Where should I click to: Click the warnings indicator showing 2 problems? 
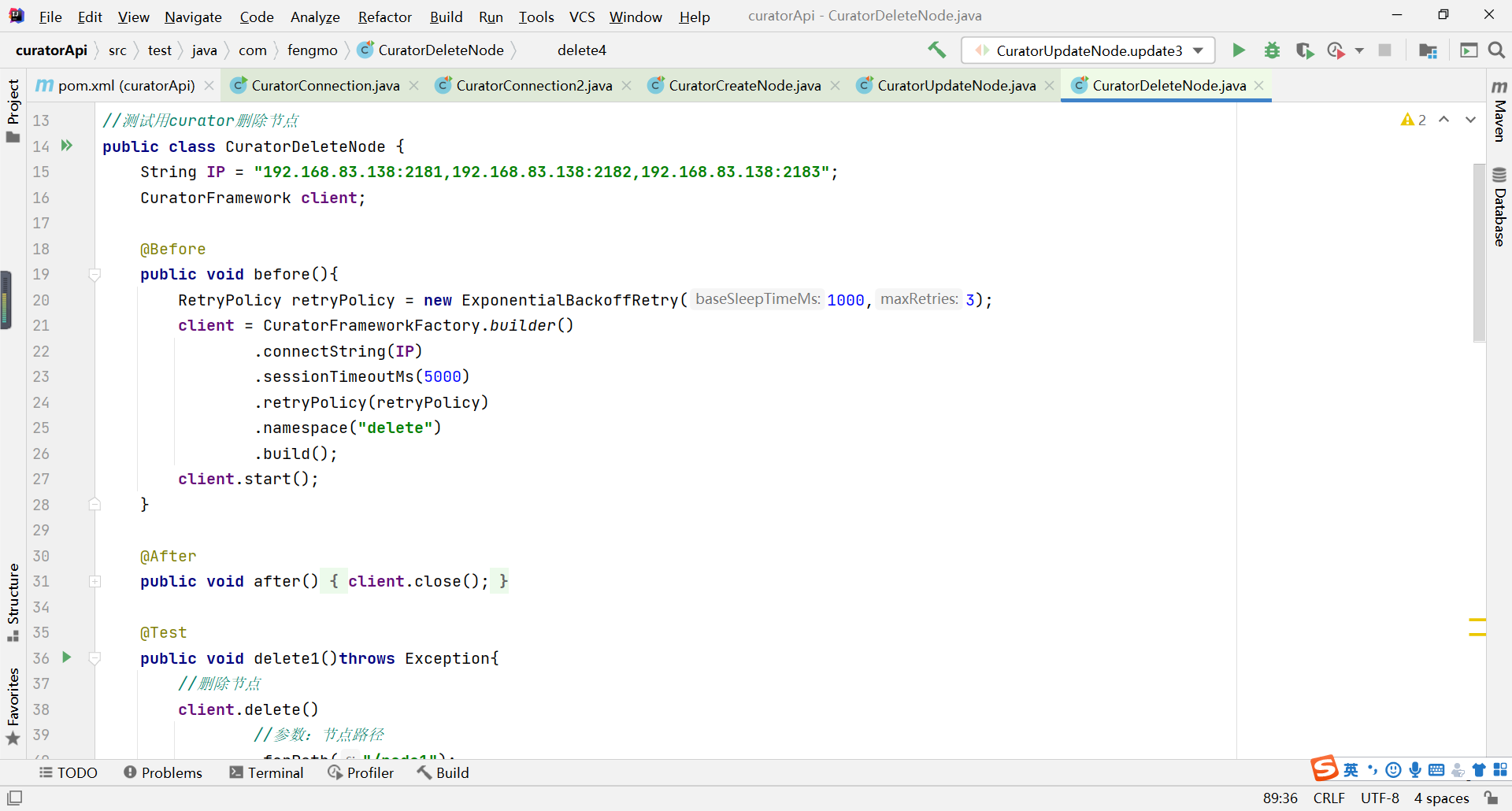point(1414,120)
